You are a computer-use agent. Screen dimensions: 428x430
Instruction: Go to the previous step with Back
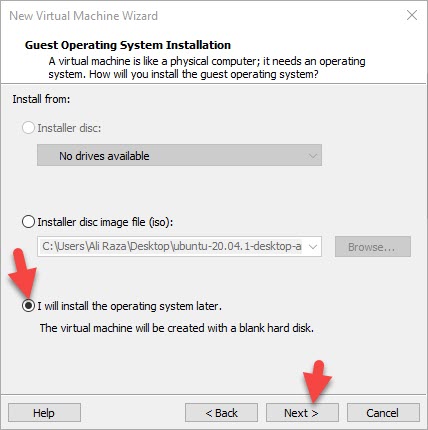tap(221, 413)
